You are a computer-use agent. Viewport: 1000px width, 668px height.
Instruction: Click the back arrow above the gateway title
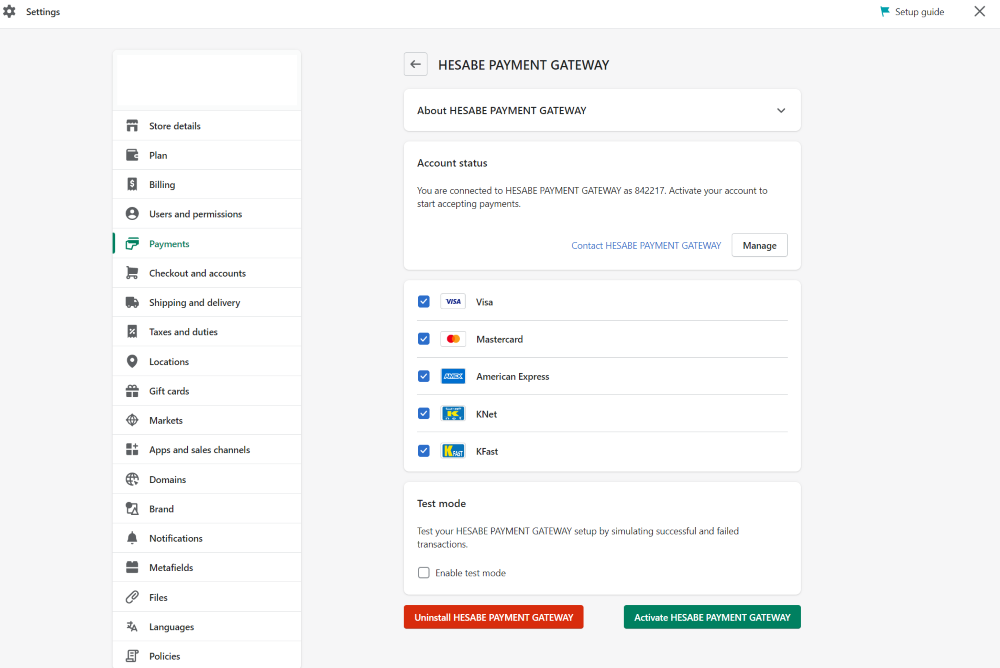(416, 63)
